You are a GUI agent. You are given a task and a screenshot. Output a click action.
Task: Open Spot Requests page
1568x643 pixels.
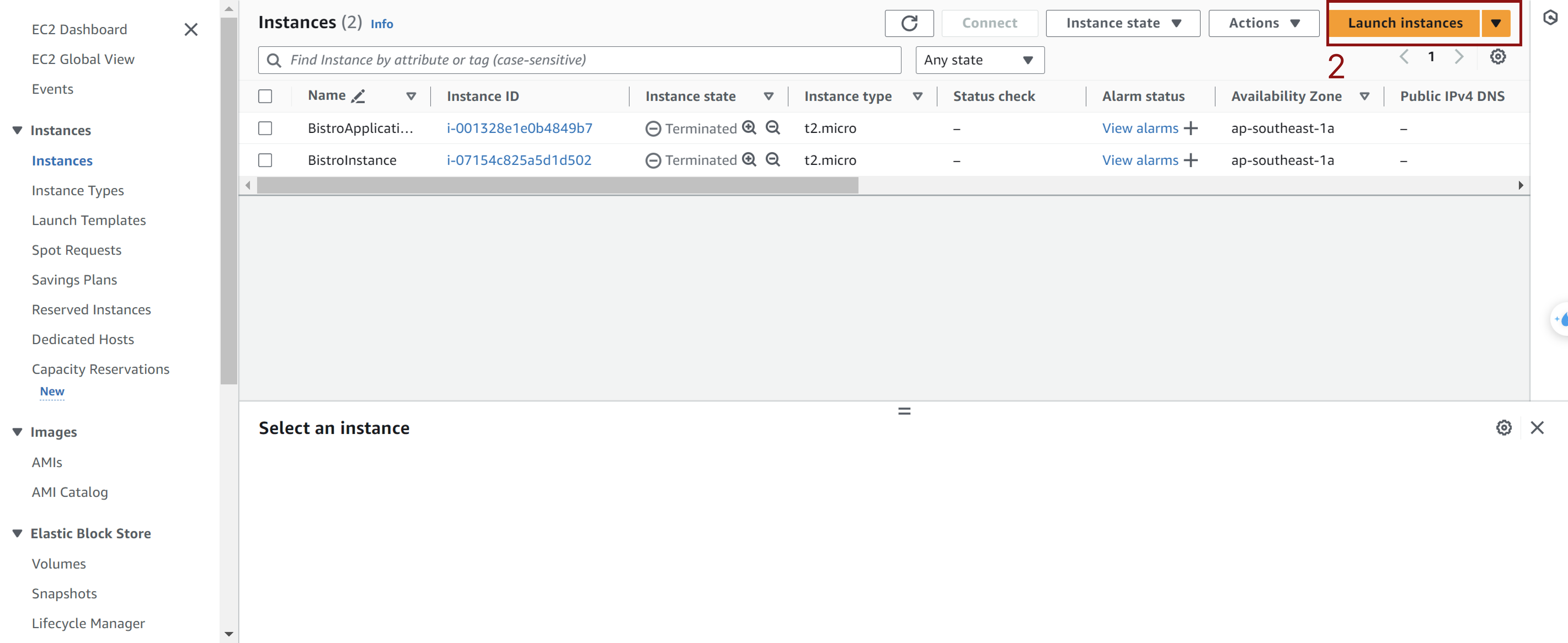pyautogui.click(x=77, y=250)
